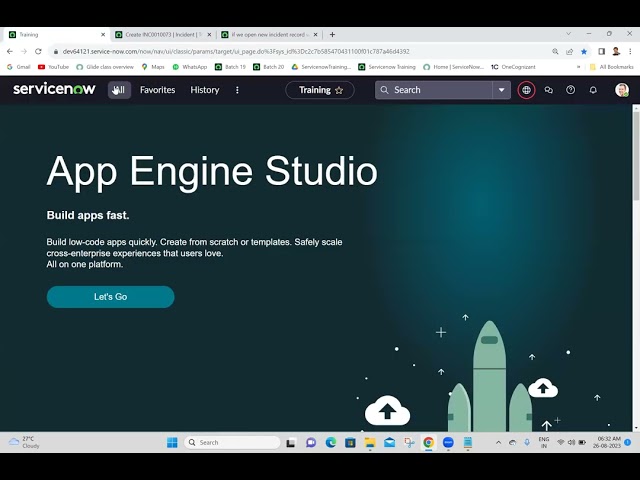Star the Training page as favorite

coord(339,91)
